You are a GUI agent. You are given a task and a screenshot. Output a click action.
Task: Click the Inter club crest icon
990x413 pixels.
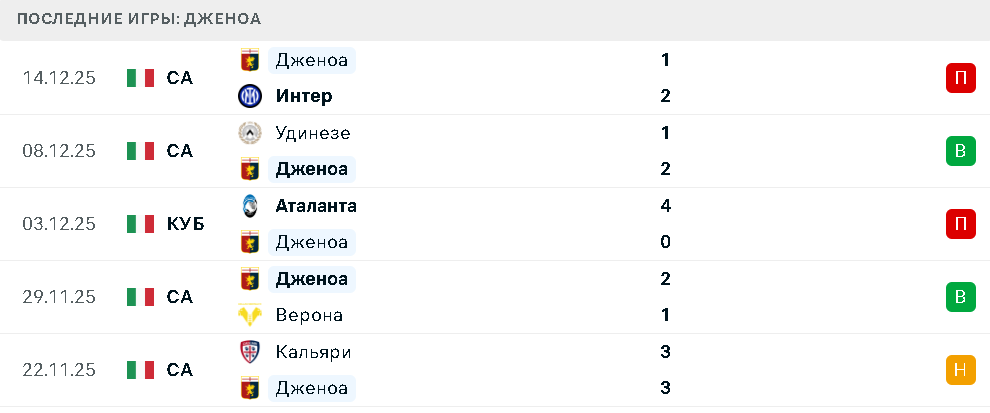249,96
